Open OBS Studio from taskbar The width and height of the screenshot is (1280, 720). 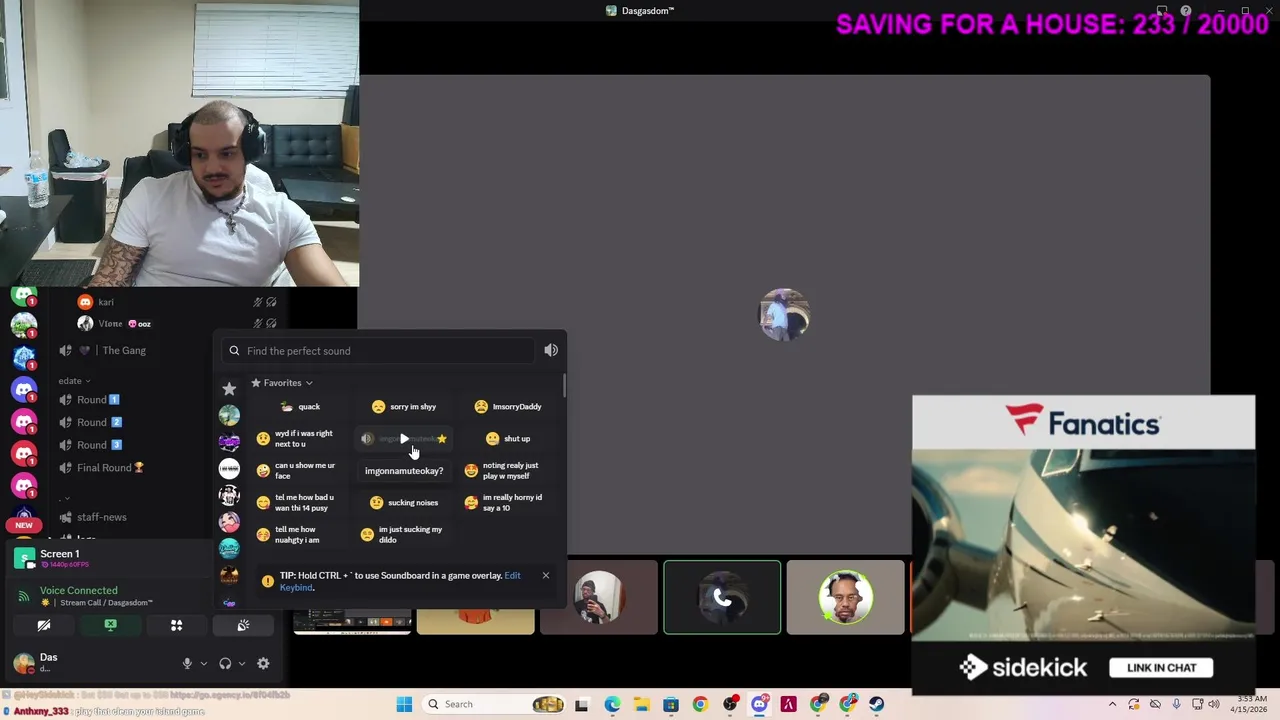729,704
